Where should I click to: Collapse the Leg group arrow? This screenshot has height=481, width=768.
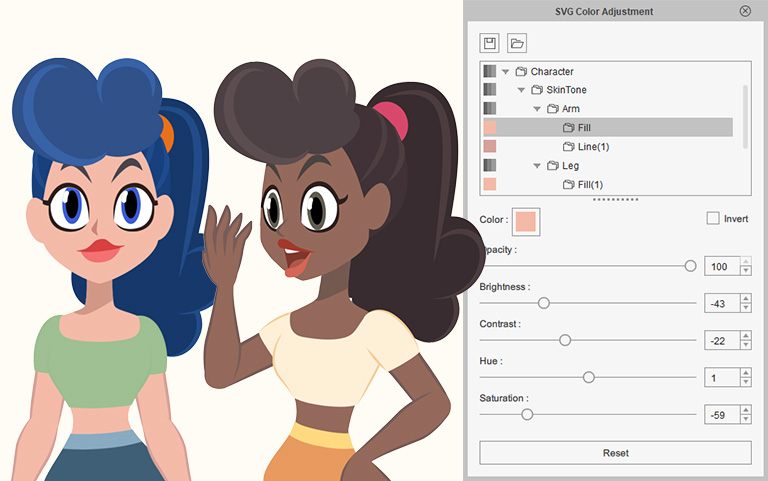click(537, 166)
